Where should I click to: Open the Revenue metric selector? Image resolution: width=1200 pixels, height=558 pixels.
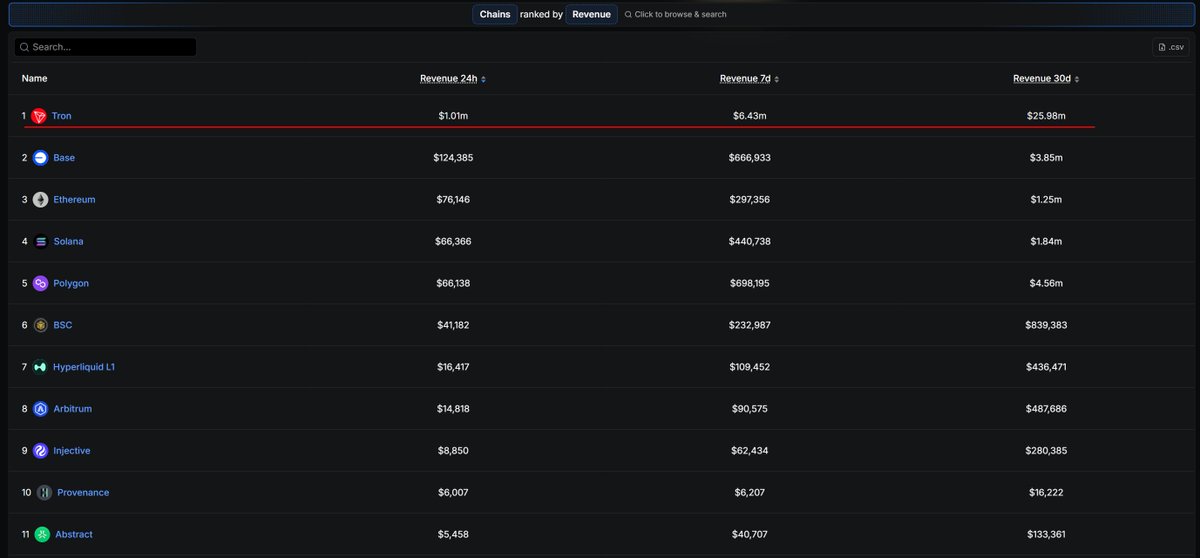591,15
